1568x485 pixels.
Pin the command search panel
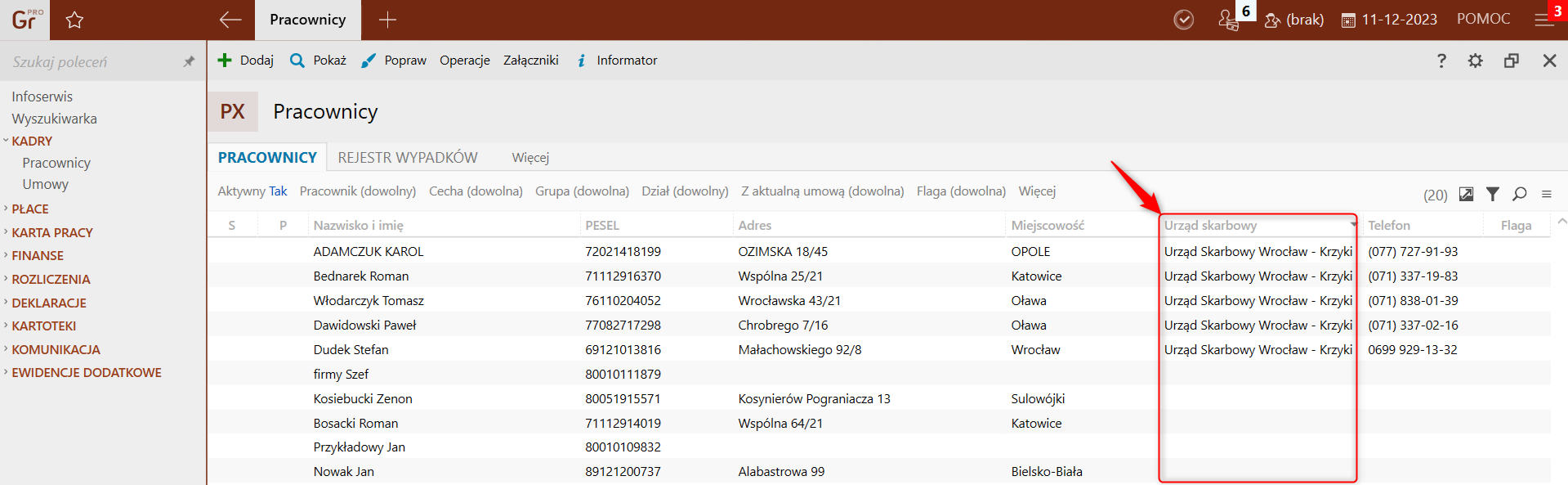click(x=189, y=61)
